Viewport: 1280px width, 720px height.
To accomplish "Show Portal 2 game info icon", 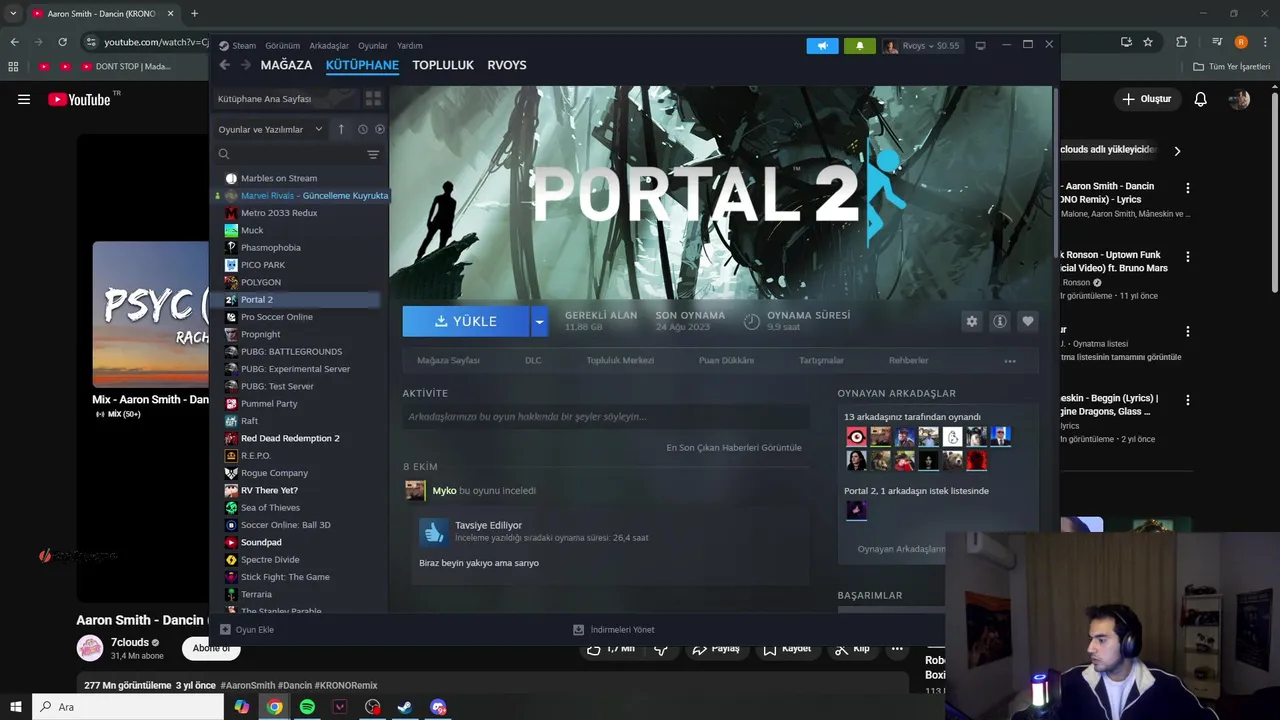I will click(x=999, y=321).
